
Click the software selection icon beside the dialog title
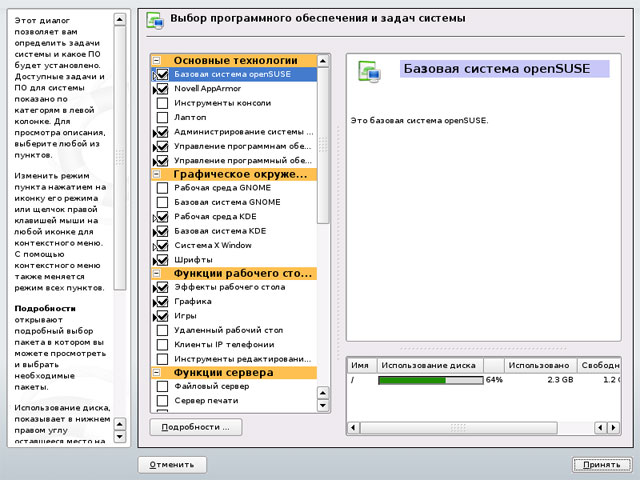155,20
